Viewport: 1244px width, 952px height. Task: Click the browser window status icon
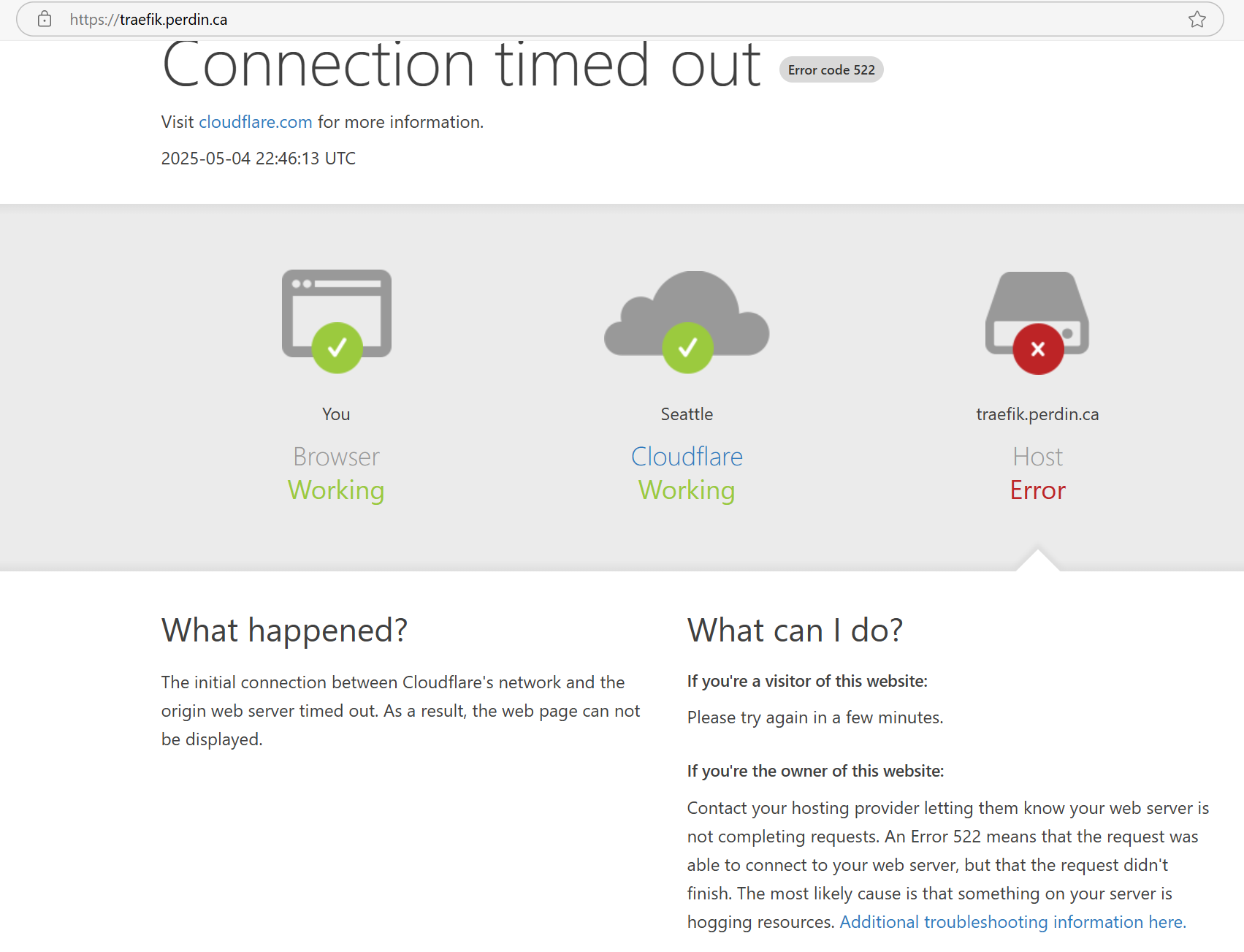337,321
